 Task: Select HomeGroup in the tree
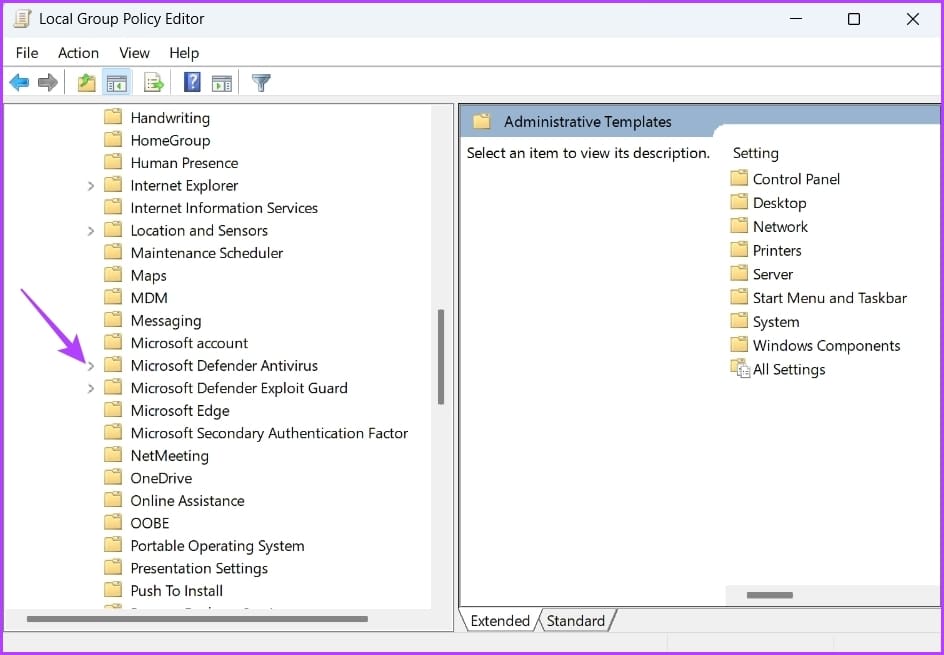(x=170, y=140)
